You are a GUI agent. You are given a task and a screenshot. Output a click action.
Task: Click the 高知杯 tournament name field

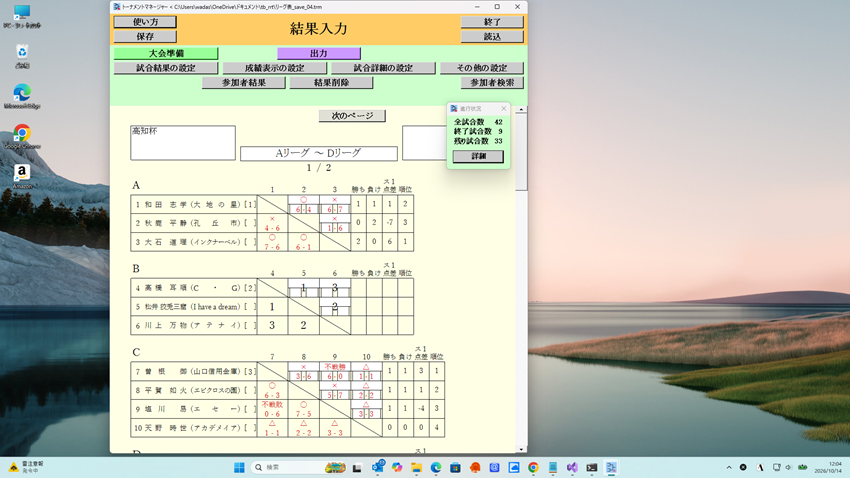pos(183,143)
